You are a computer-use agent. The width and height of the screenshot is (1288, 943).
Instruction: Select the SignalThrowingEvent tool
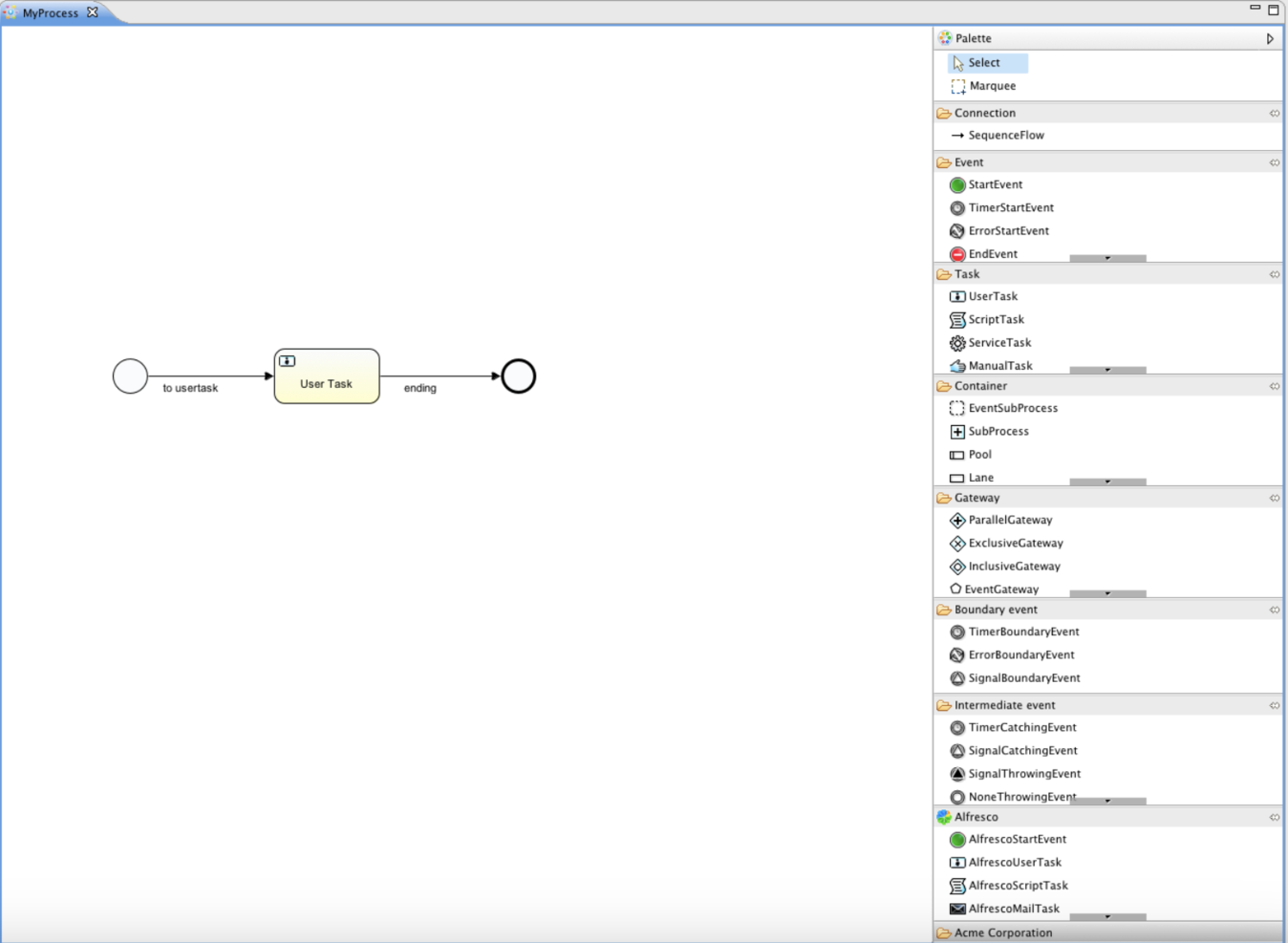[1016, 773]
